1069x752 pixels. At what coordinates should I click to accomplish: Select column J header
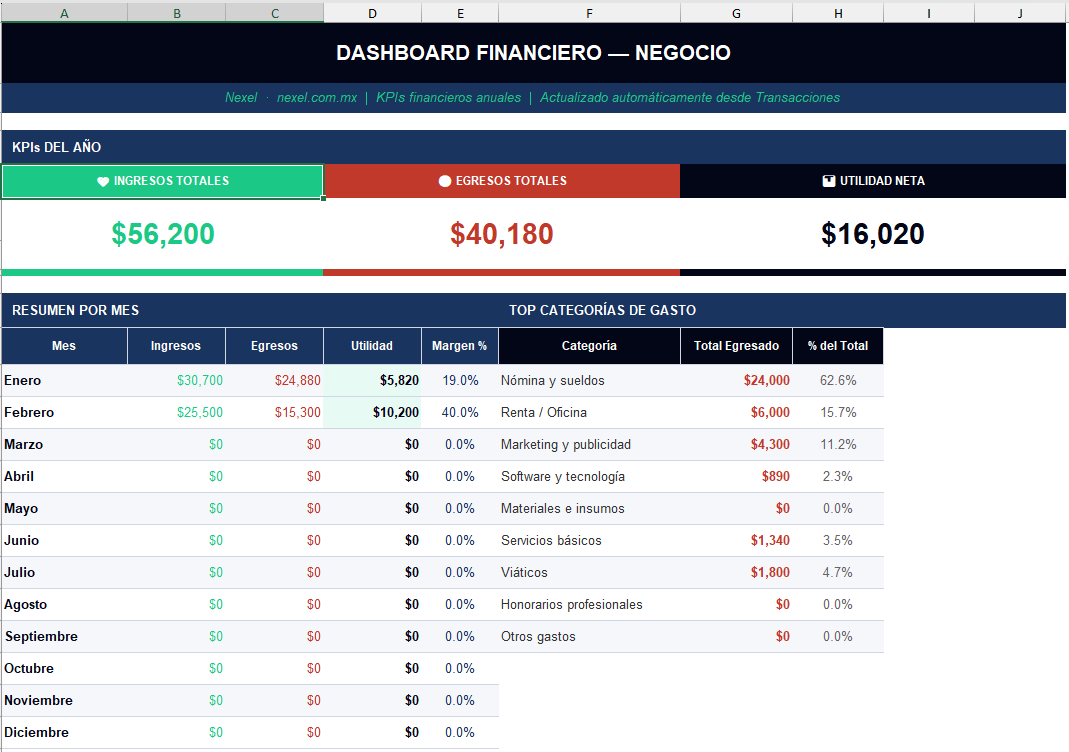[x=1020, y=13]
